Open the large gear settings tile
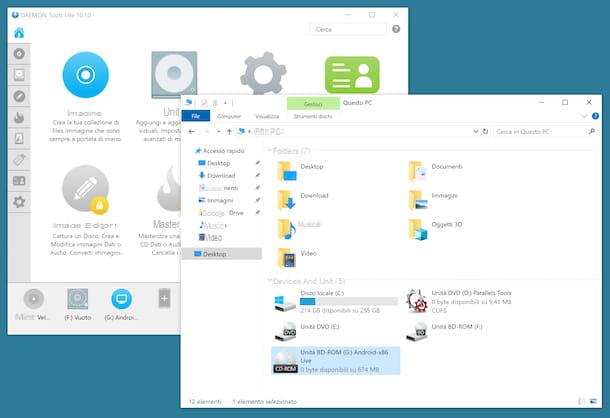The image size is (610, 418). coord(263,74)
